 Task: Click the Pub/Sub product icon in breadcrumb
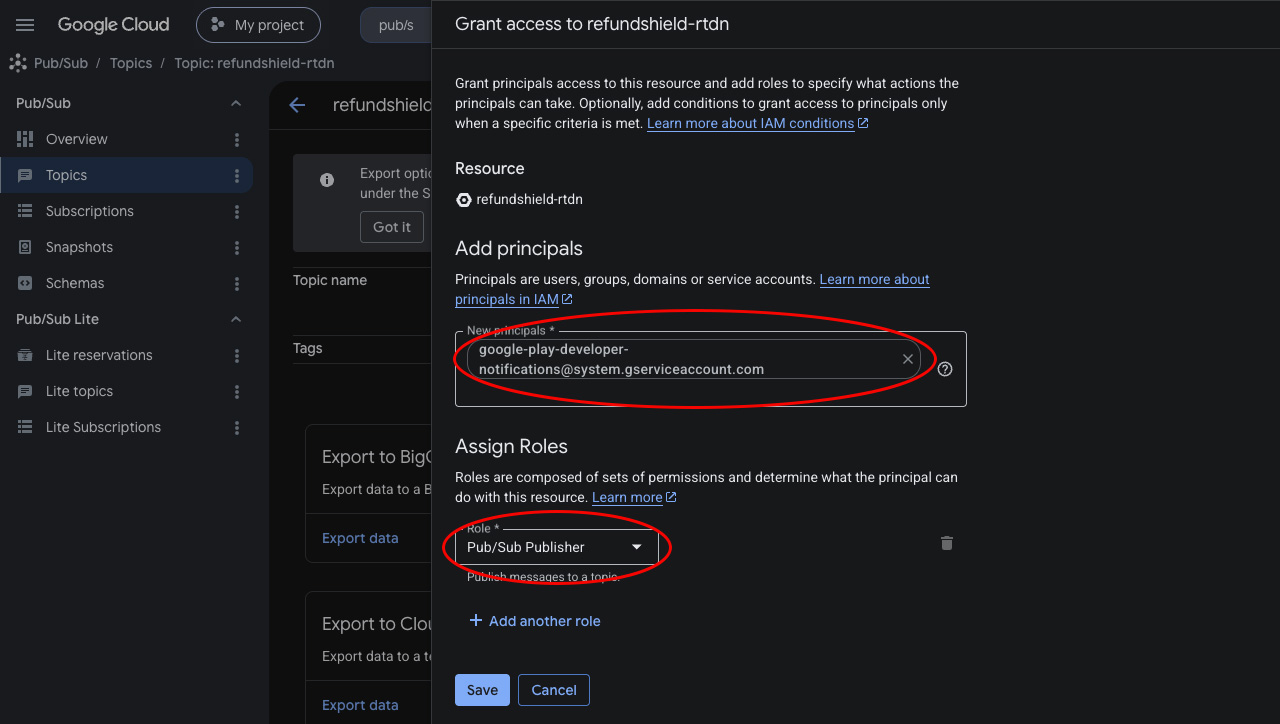[18, 63]
